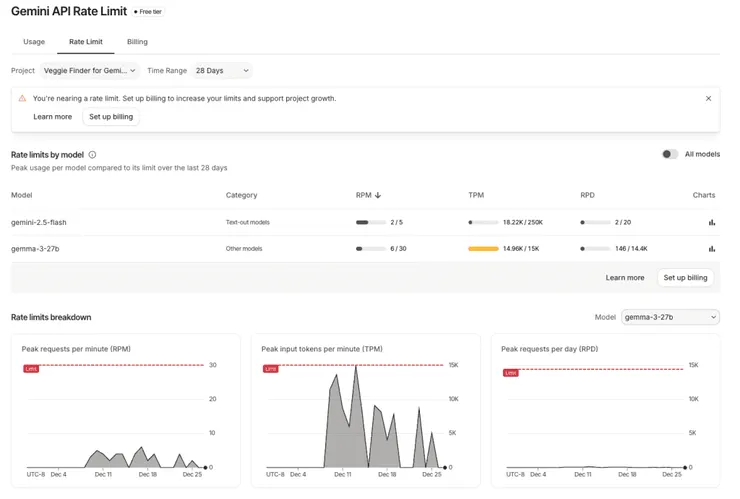Click the Limit marker on RPD chart
The height and width of the screenshot is (499, 740).
click(511, 373)
